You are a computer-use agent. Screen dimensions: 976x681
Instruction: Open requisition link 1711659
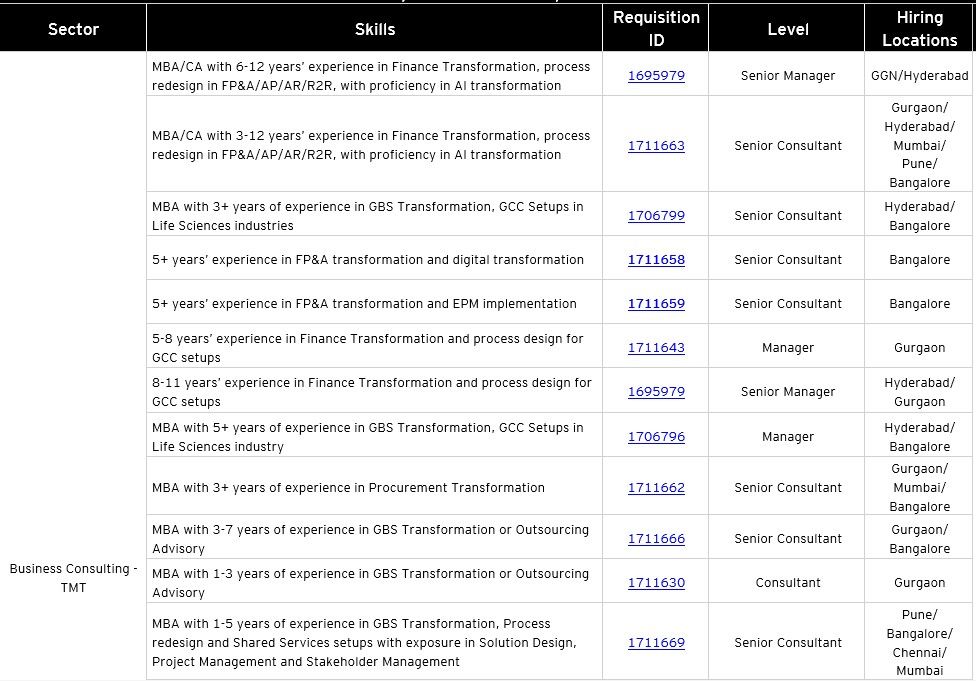tap(656, 304)
